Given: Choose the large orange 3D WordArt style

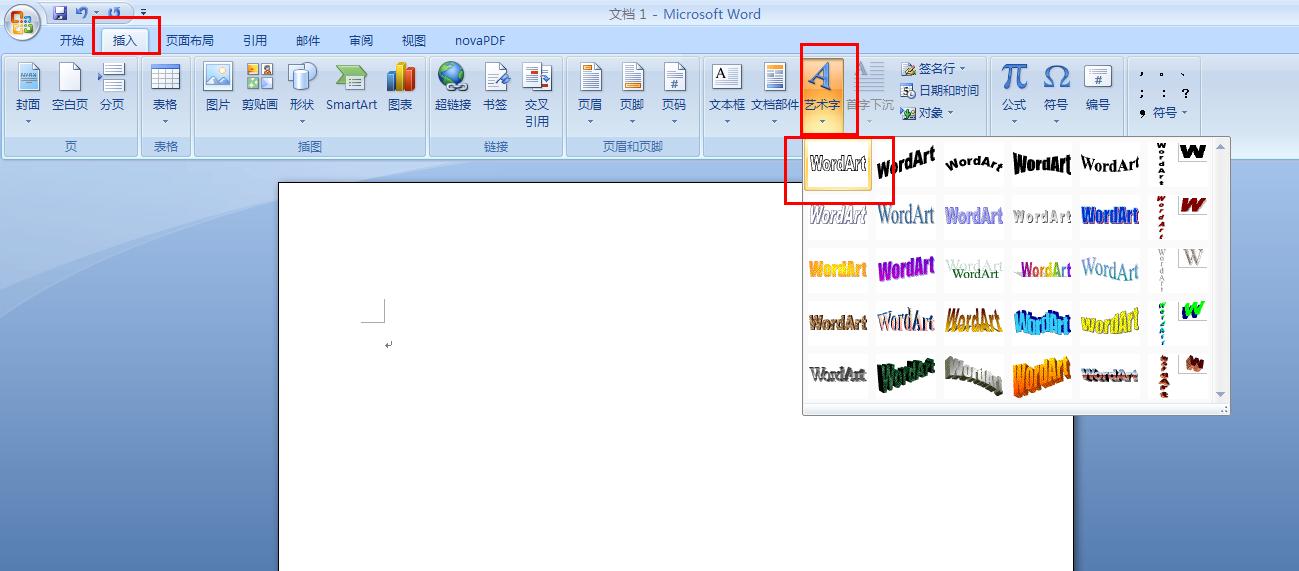Looking at the screenshot, I should (x=1042, y=375).
